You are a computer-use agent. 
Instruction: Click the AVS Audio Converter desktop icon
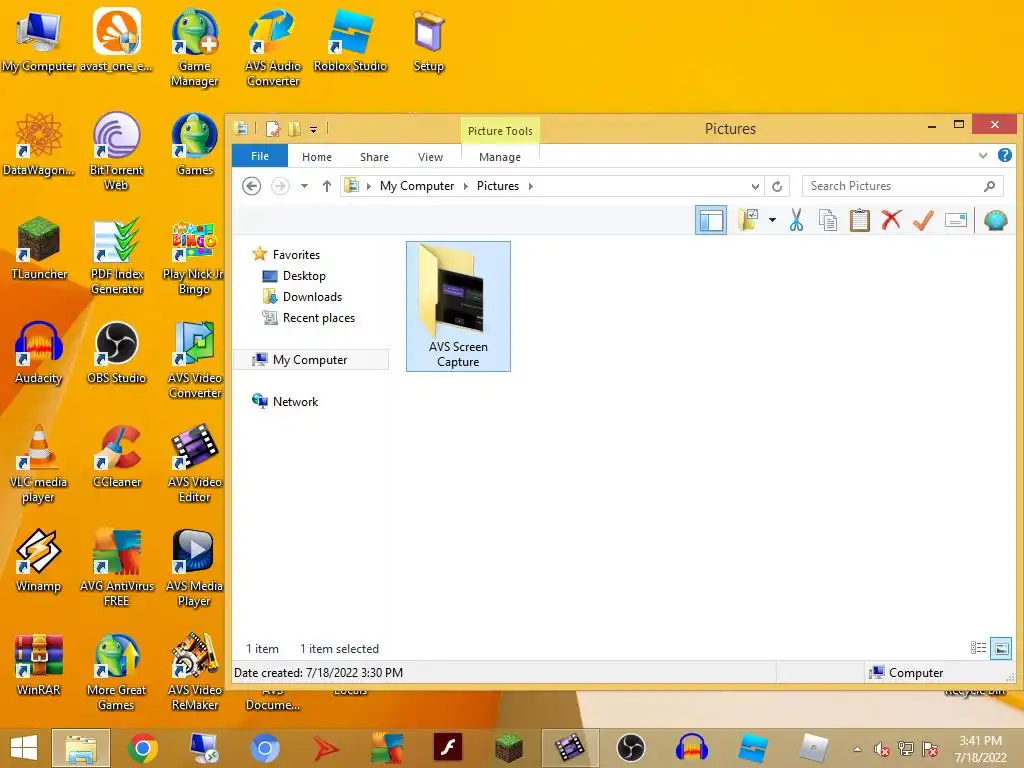pos(273,48)
